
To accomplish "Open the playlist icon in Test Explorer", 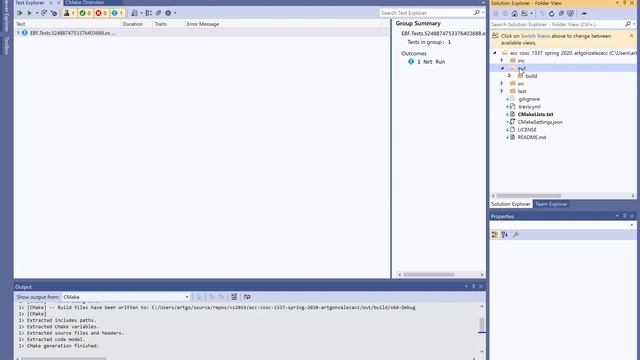I will click(x=135, y=13).
